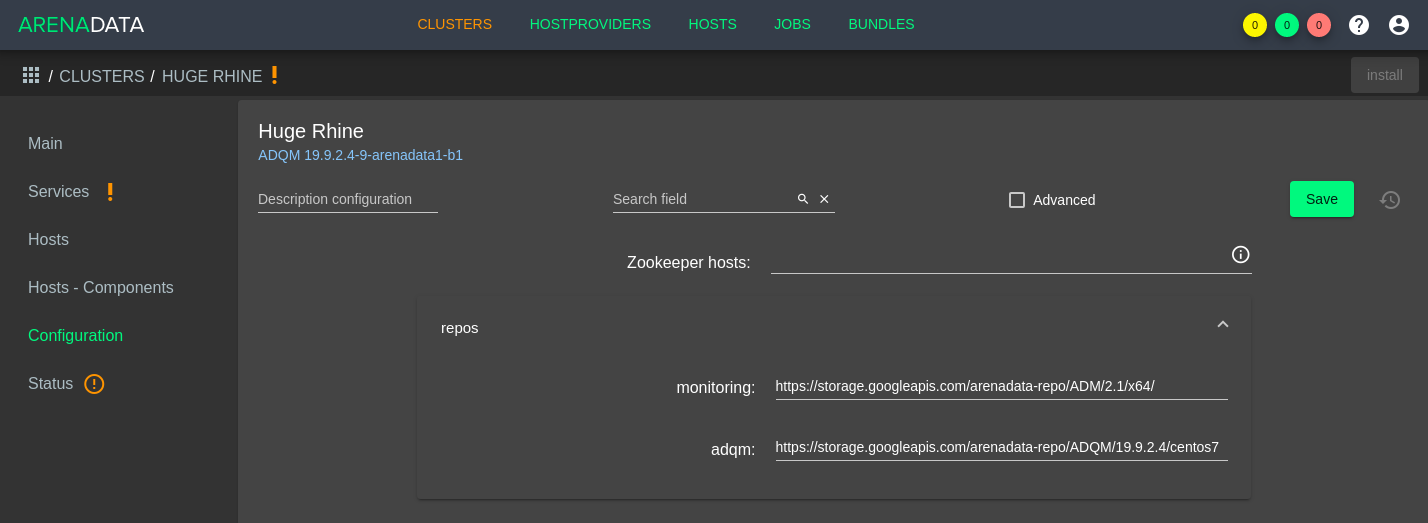Open the user account icon

click(1399, 25)
